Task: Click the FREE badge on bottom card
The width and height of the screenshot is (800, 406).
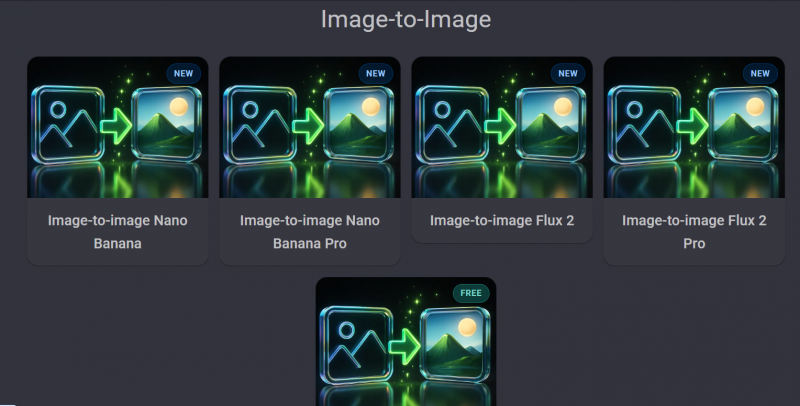Action: (471, 293)
